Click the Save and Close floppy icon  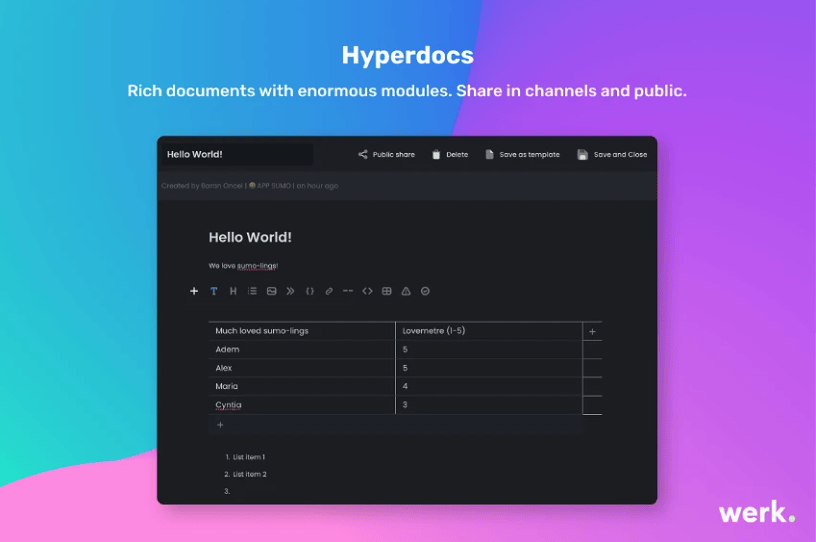(582, 155)
